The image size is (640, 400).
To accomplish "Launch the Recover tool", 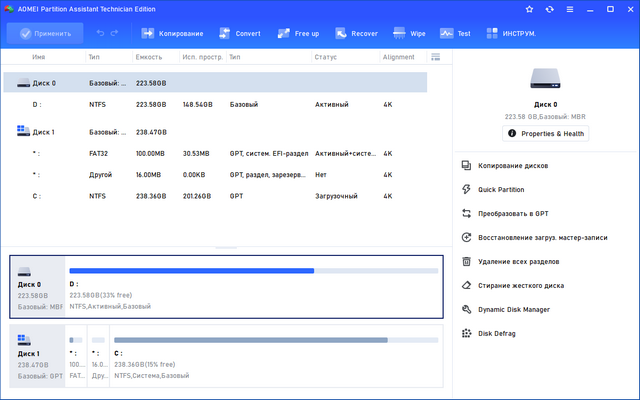I will tap(354, 33).
